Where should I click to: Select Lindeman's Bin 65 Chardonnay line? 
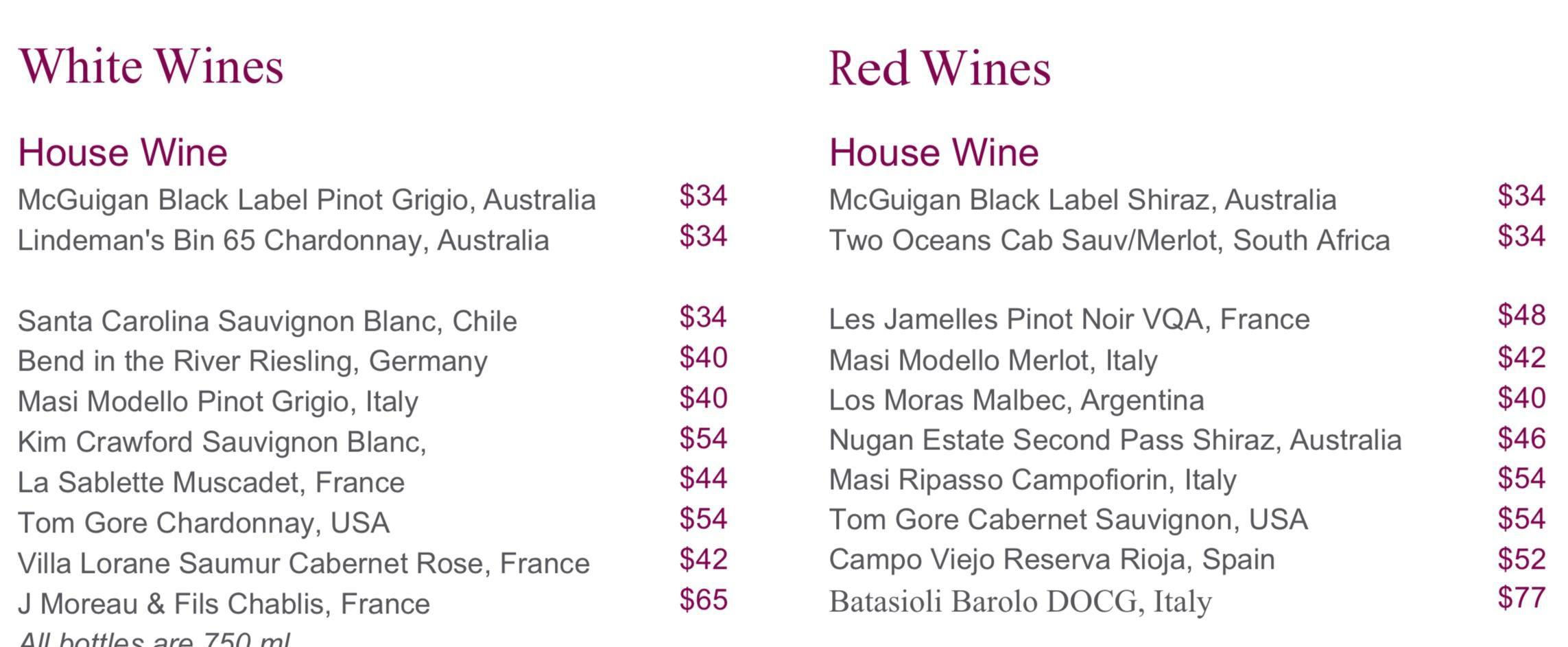(x=283, y=241)
